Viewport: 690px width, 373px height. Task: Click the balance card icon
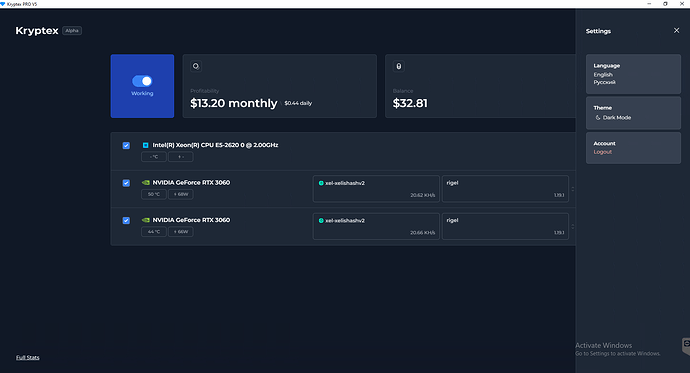click(x=399, y=66)
